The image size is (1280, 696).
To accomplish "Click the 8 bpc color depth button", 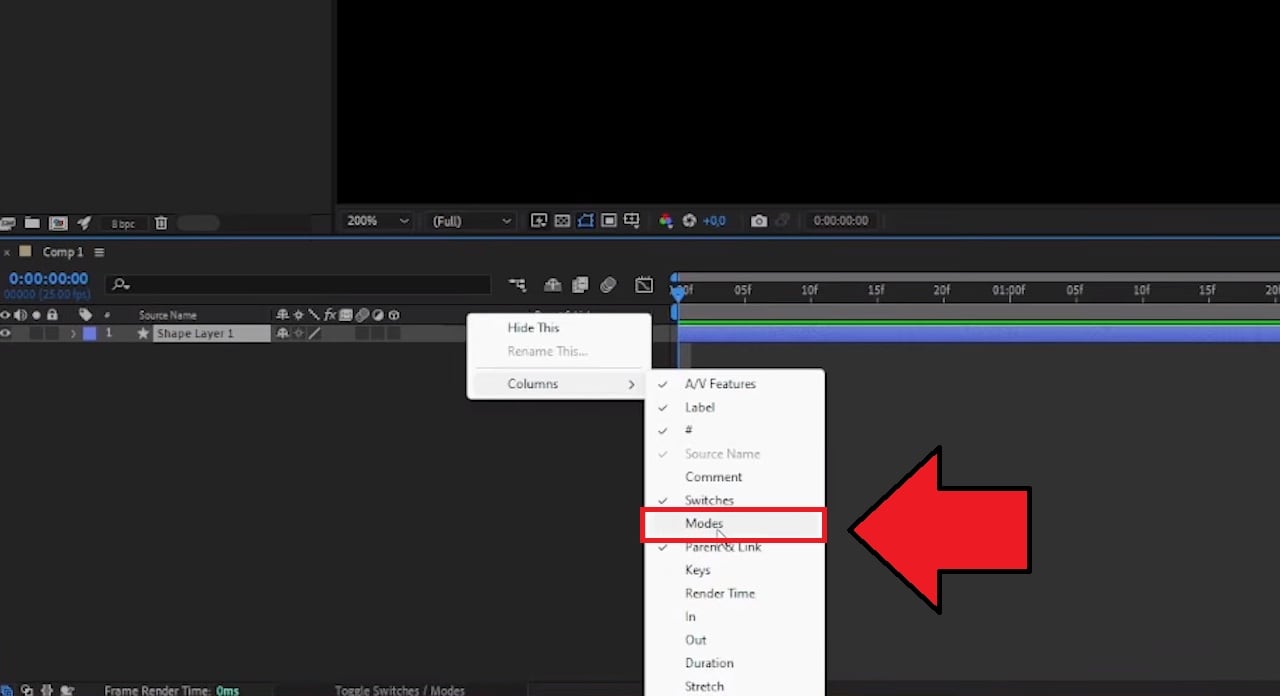I will pyautogui.click(x=123, y=224).
